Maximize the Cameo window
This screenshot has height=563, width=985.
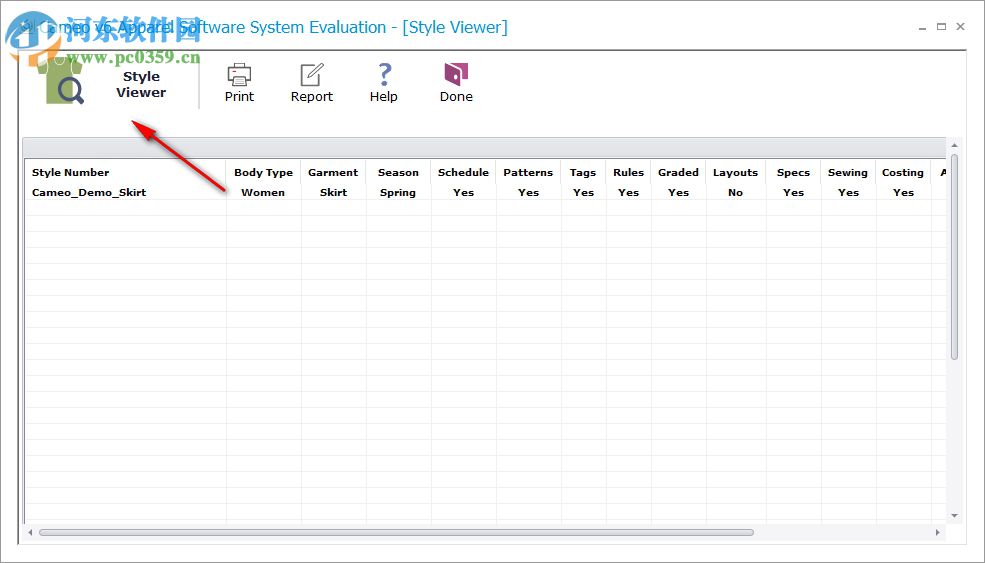point(941,27)
